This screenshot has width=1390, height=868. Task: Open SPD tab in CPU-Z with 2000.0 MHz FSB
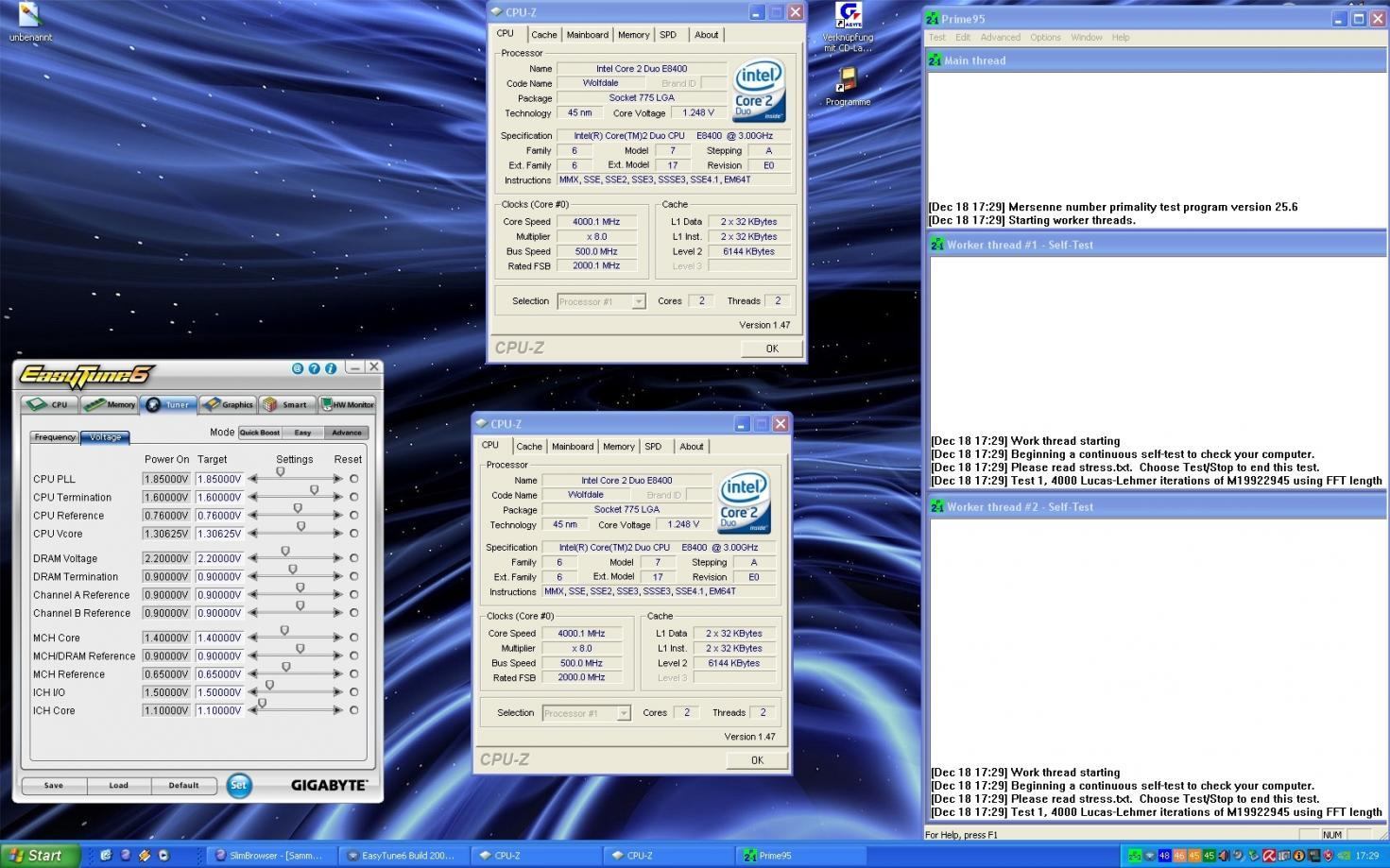coord(653,447)
